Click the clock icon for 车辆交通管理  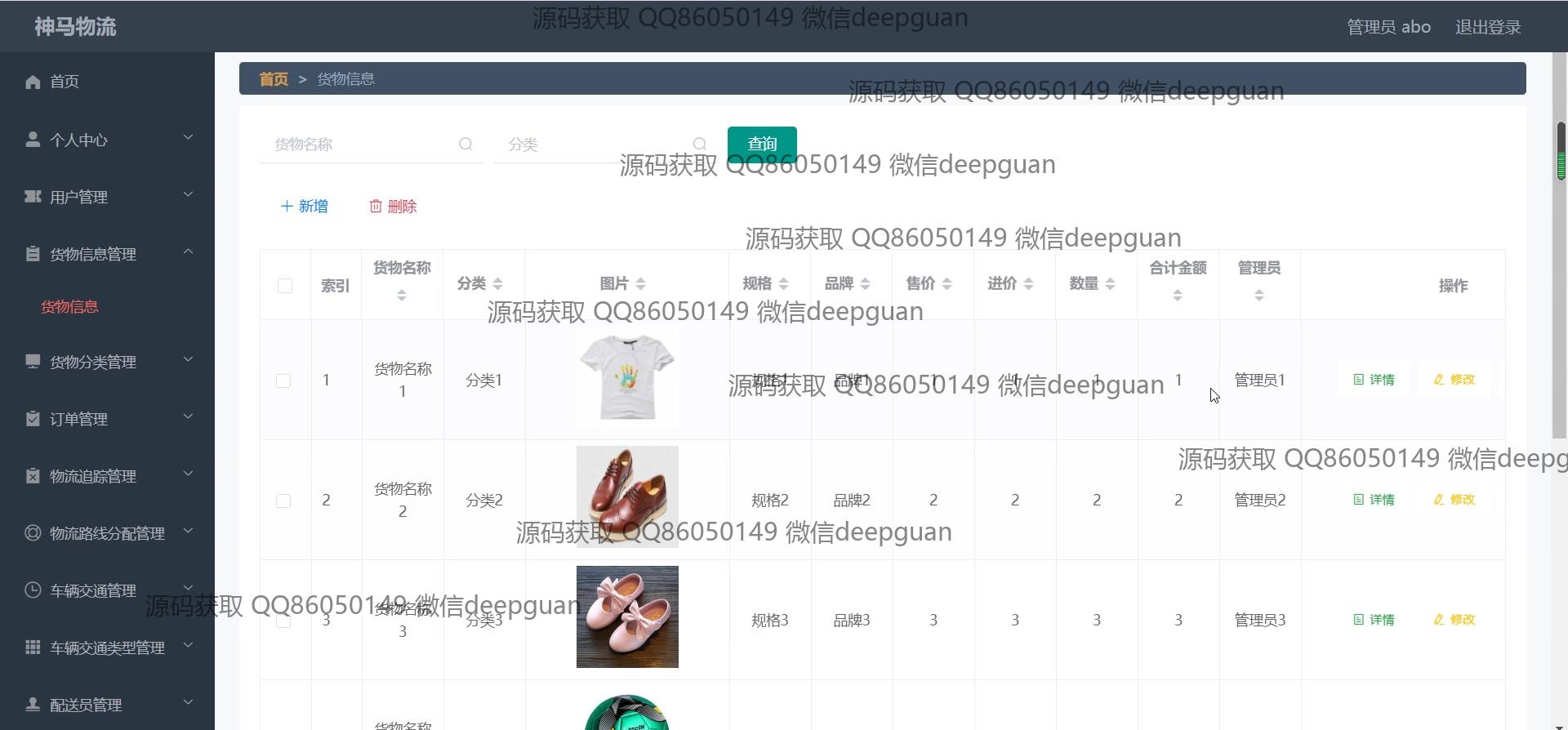tap(33, 590)
